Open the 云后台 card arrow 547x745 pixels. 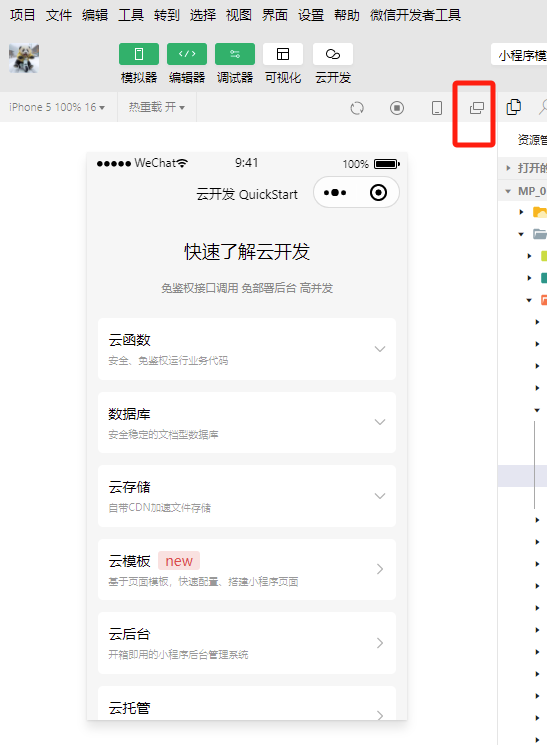click(380, 643)
